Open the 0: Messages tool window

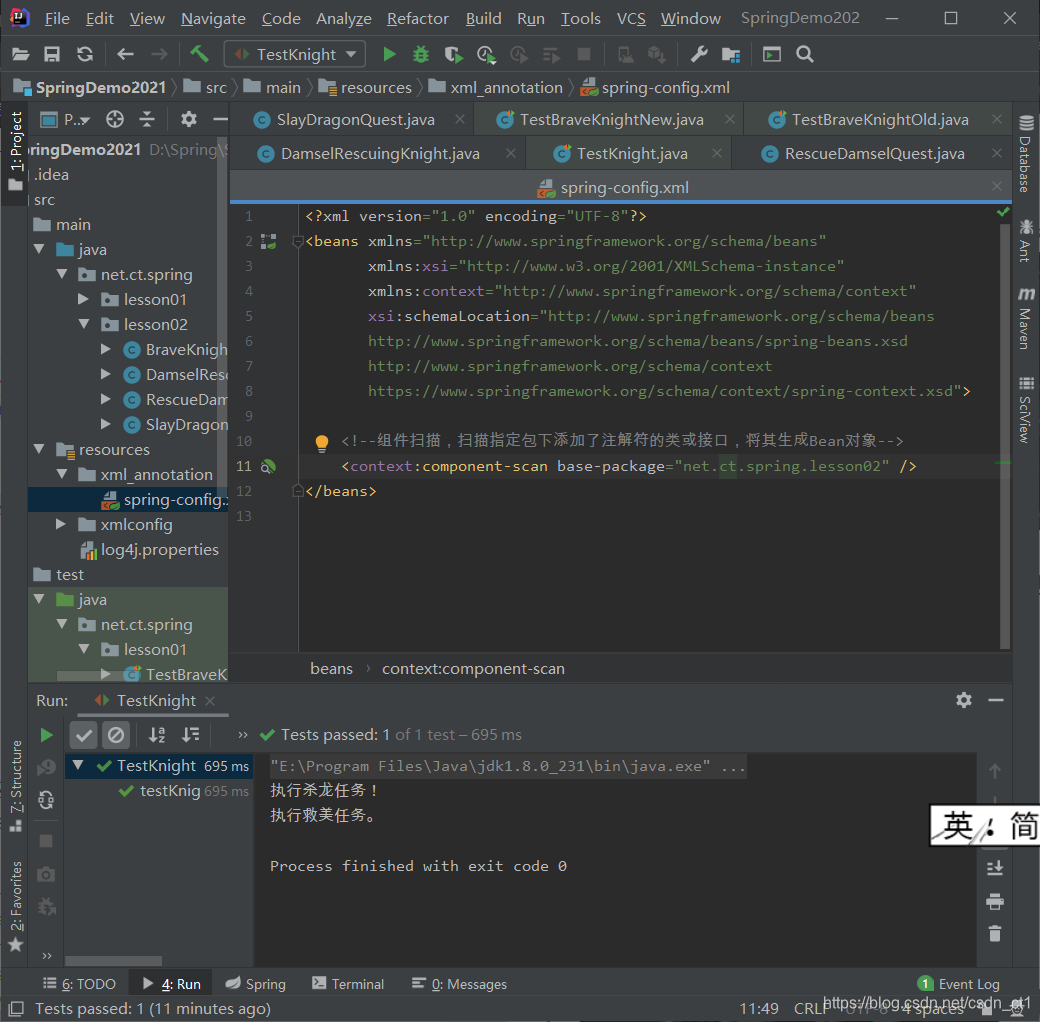(460, 984)
